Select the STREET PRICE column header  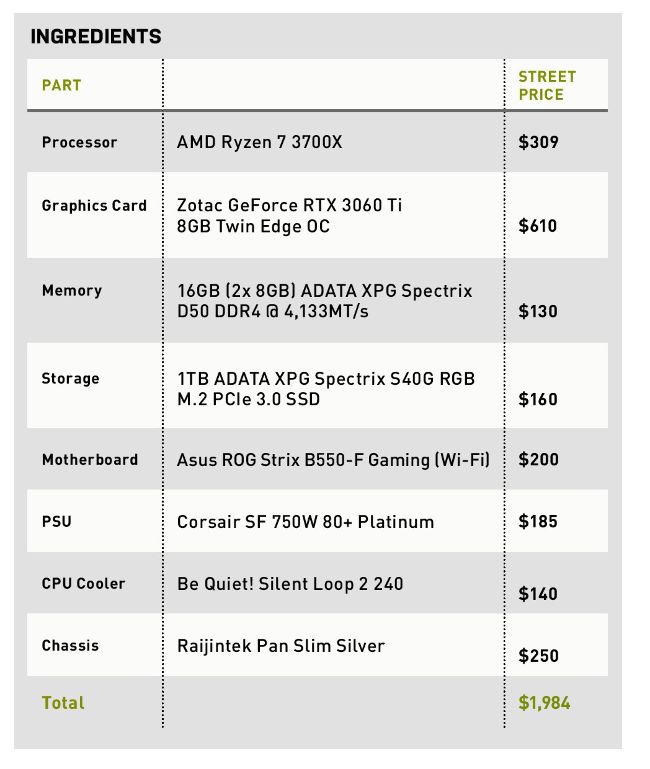tap(547, 85)
